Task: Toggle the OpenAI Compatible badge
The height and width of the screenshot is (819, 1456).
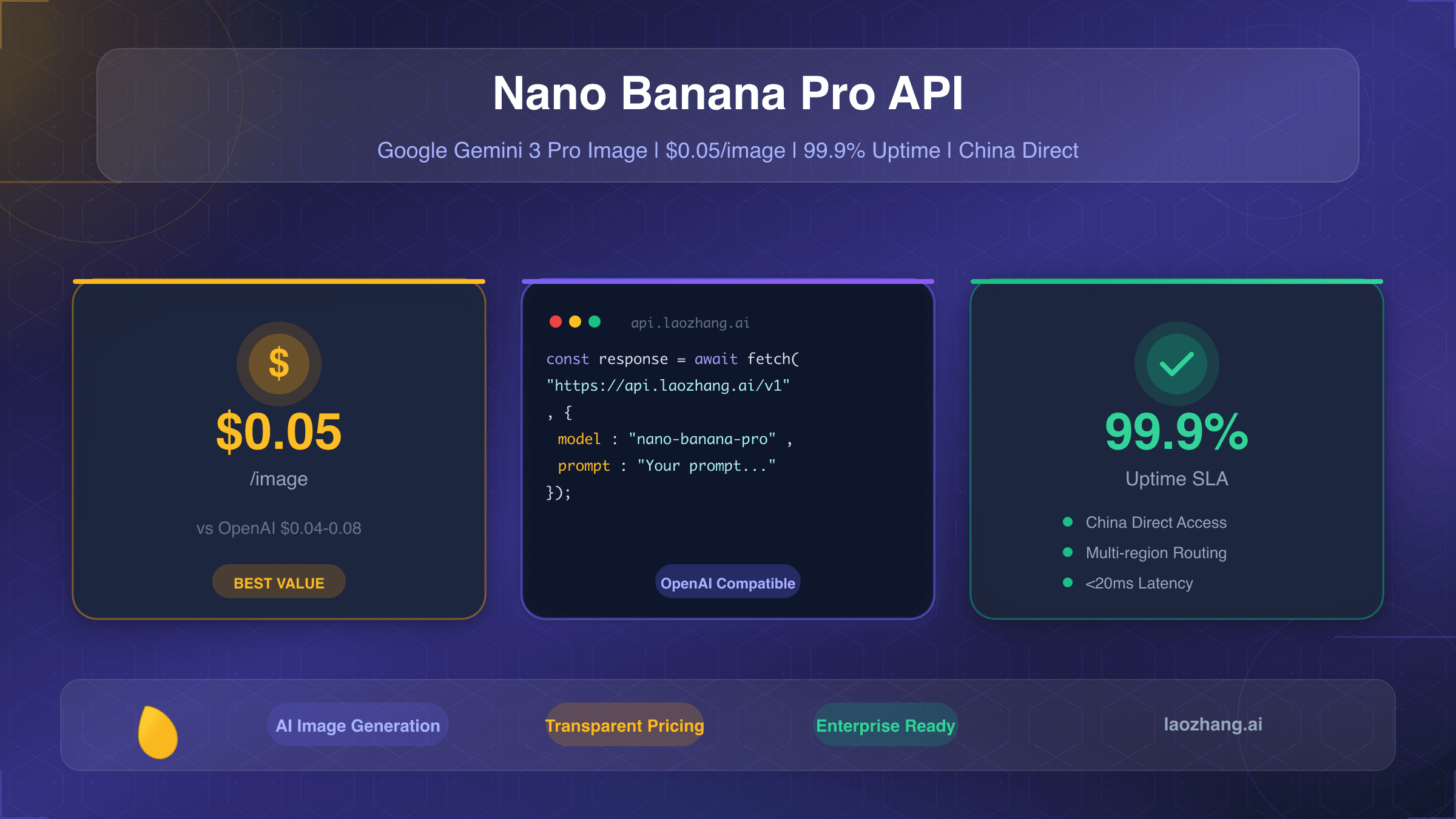Action: 727,581
